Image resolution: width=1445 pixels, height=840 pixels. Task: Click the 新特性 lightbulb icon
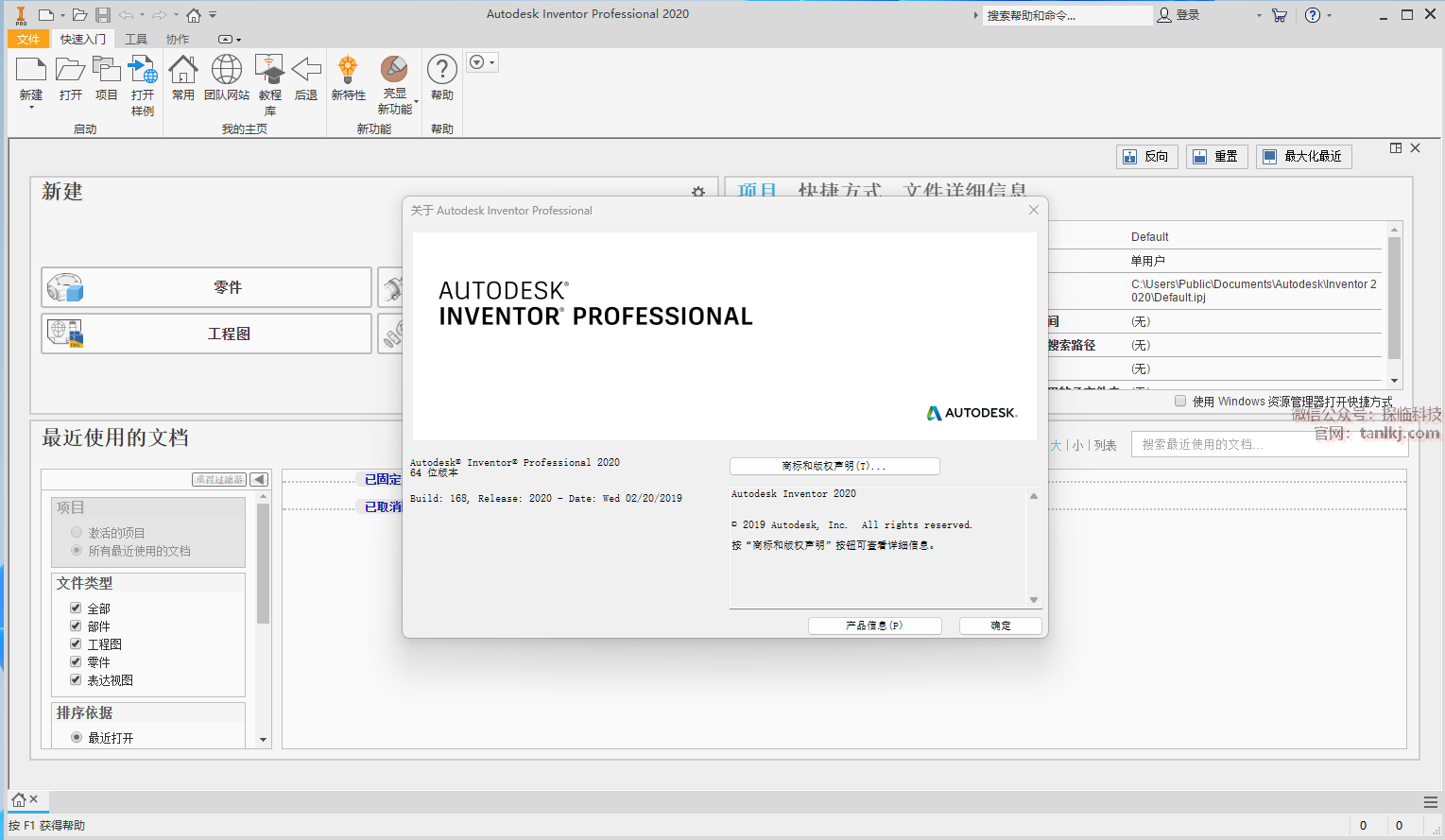(x=348, y=71)
